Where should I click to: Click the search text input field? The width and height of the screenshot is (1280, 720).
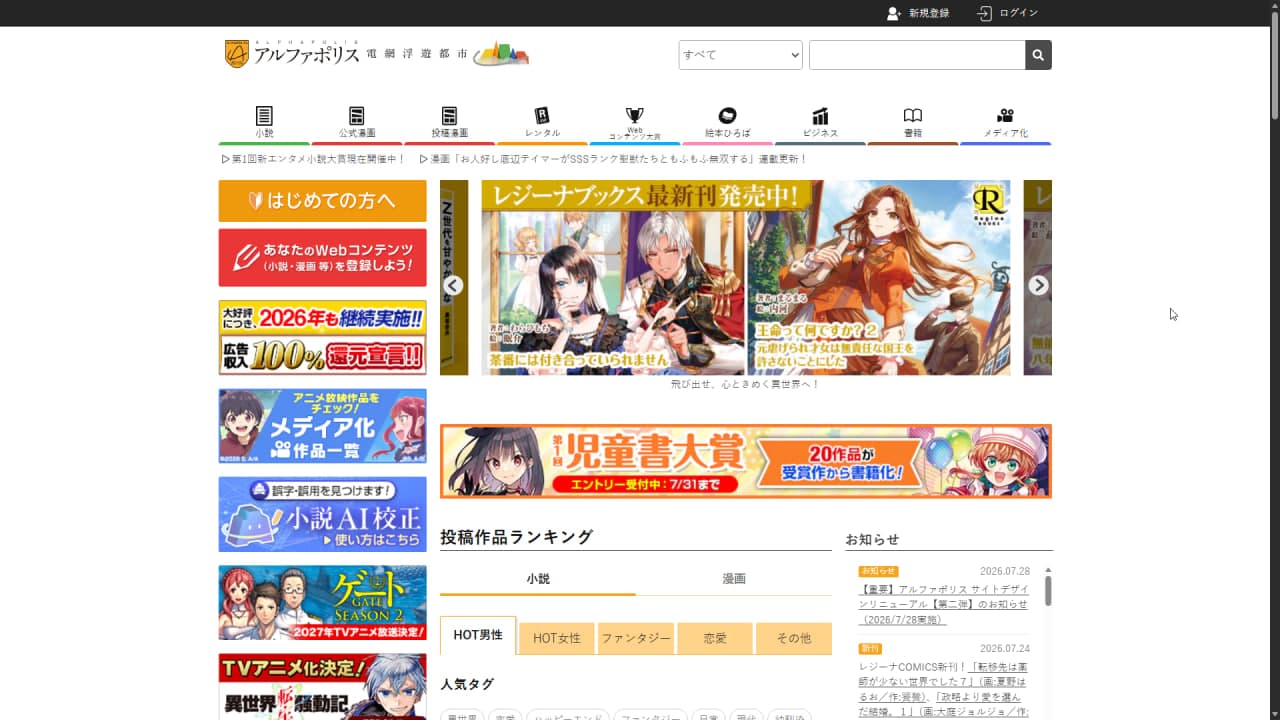[x=917, y=55]
